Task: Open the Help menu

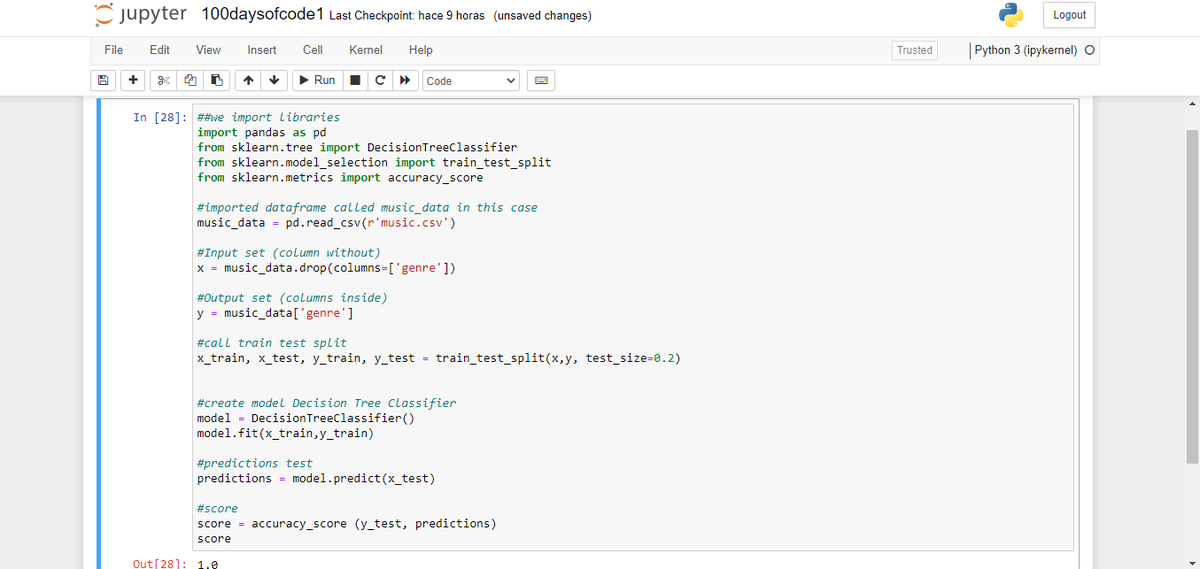Action: (x=421, y=50)
